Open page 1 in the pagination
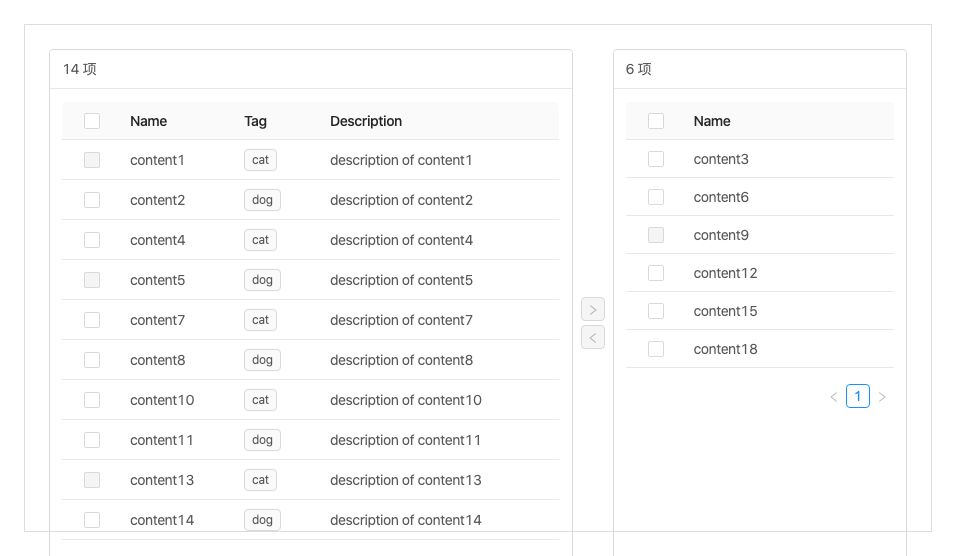Screen dimensions: 956x556 pos(858,397)
